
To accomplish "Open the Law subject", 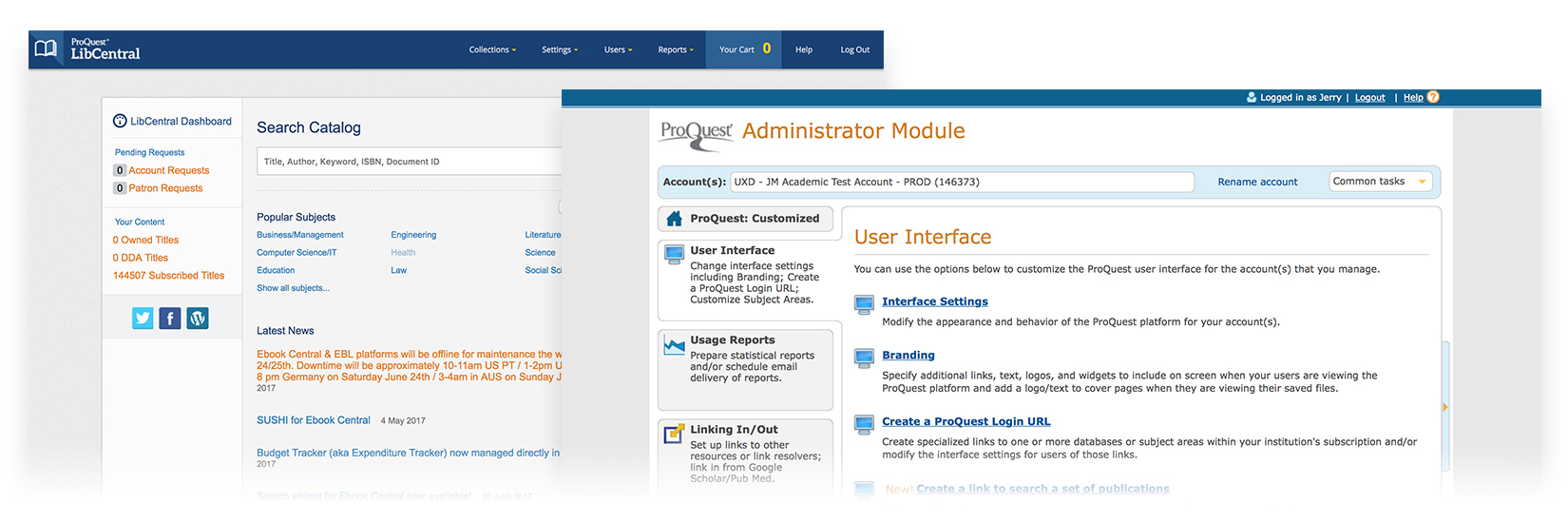I will pos(398,271).
